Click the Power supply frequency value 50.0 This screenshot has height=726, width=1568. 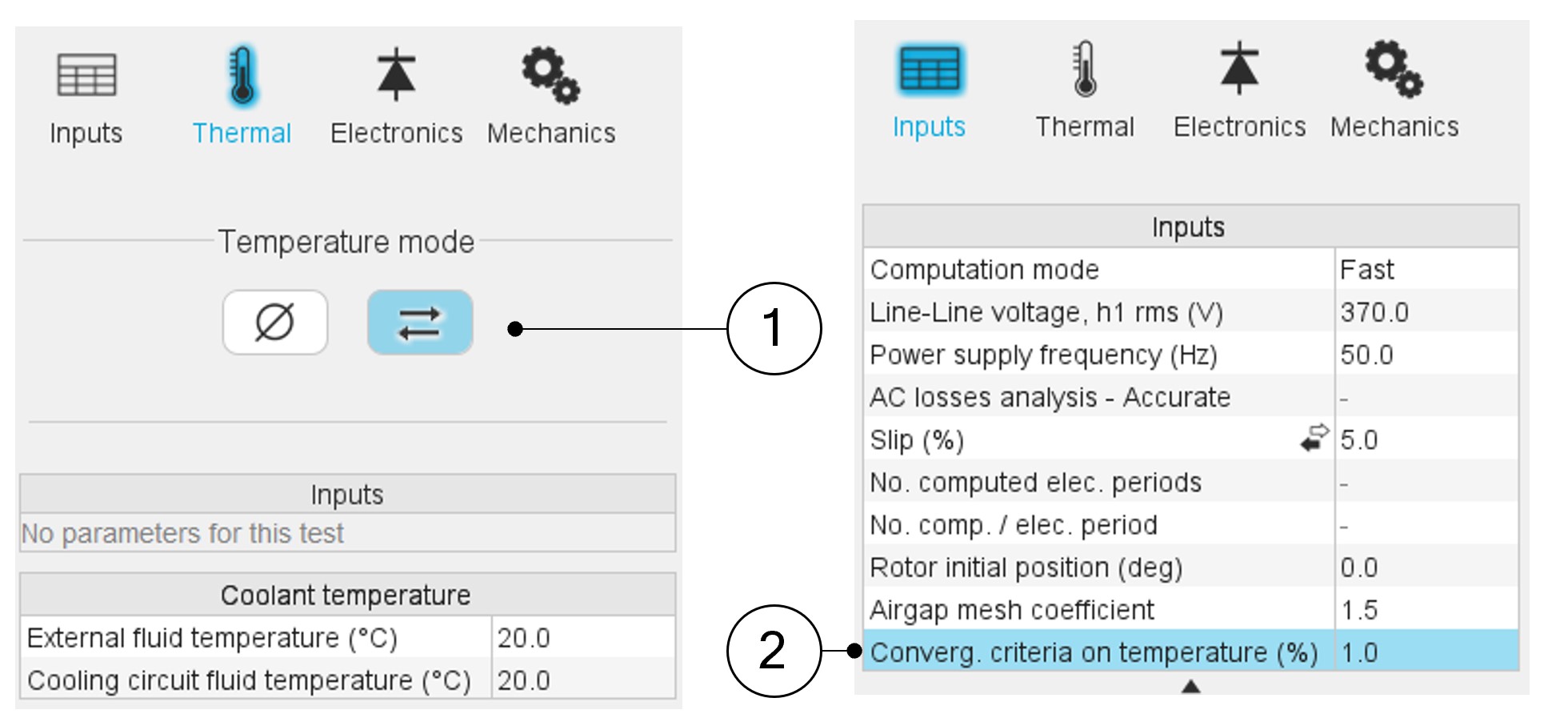tap(1426, 355)
